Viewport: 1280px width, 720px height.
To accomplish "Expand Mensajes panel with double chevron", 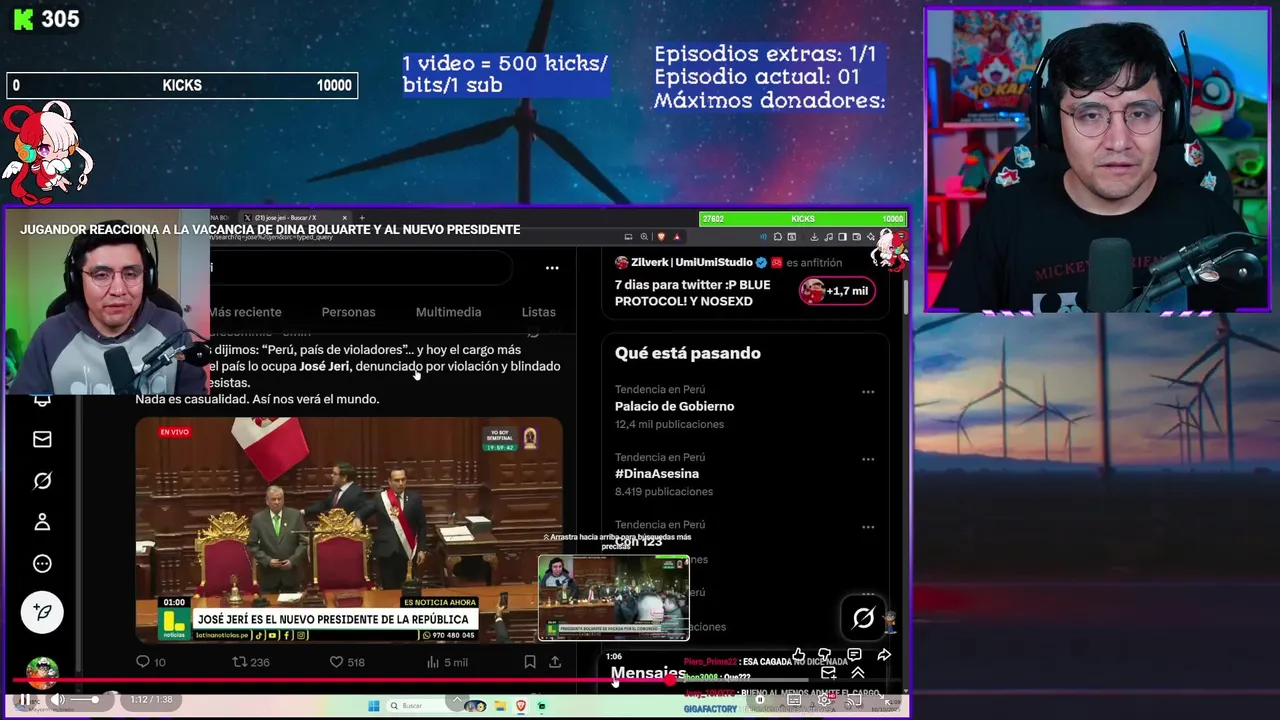I will coord(857,673).
